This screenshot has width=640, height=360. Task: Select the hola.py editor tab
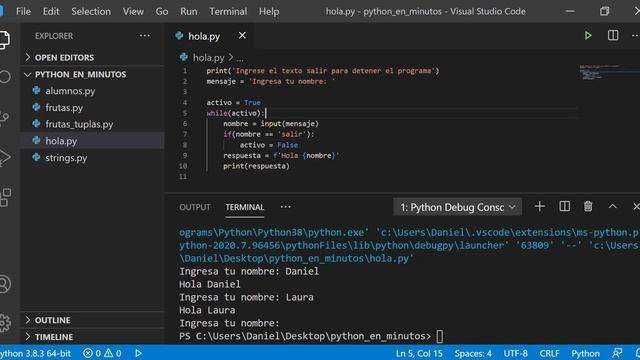click(x=209, y=36)
